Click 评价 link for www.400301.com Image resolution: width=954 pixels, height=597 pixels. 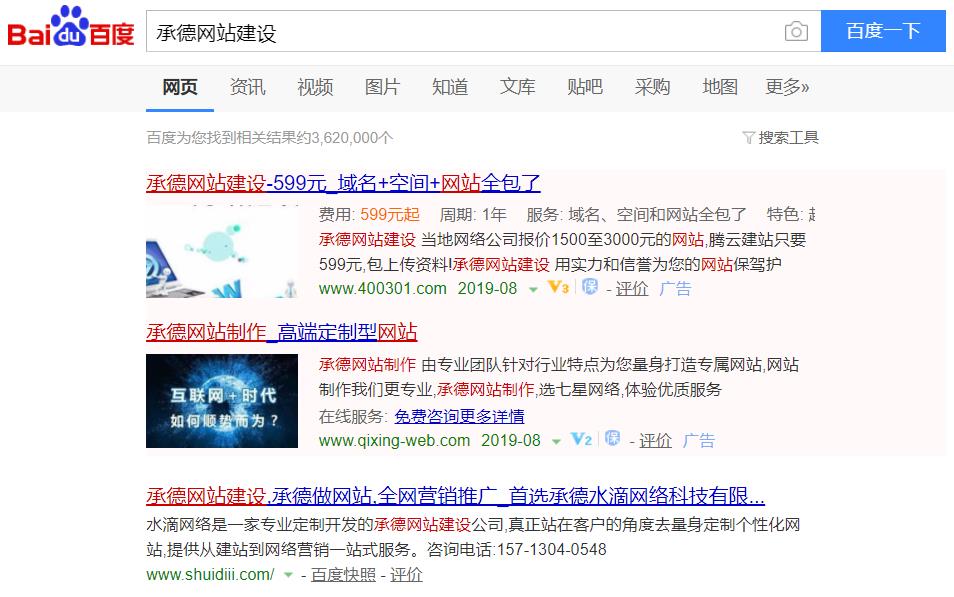click(632, 288)
